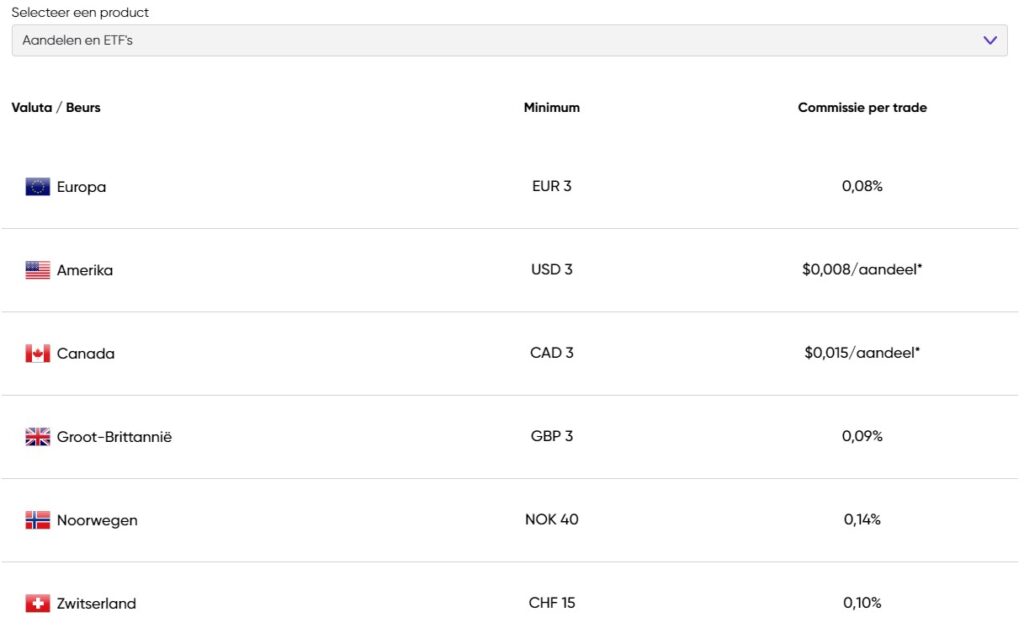
Task: Click the Swiss flag icon
Action: (x=38, y=604)
